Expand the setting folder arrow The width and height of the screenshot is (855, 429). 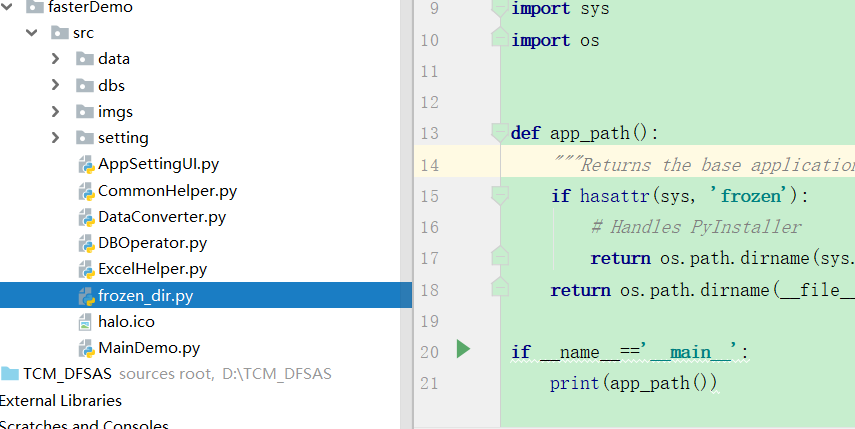(56, 137)
